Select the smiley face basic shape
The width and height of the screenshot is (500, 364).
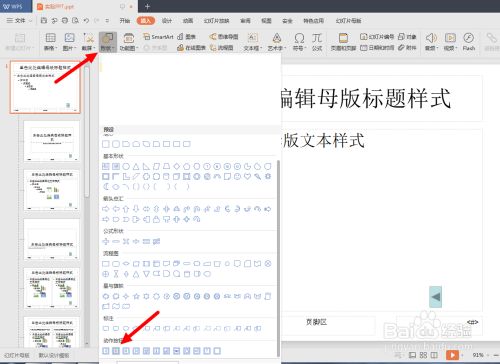pos(237,177)
